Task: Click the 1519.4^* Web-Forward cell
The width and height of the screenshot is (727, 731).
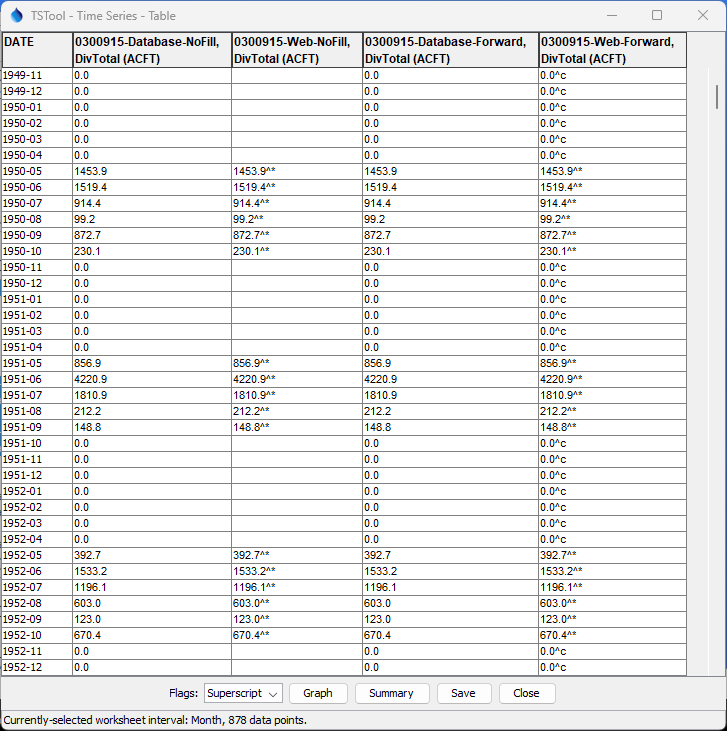Action: coord(612,187)
